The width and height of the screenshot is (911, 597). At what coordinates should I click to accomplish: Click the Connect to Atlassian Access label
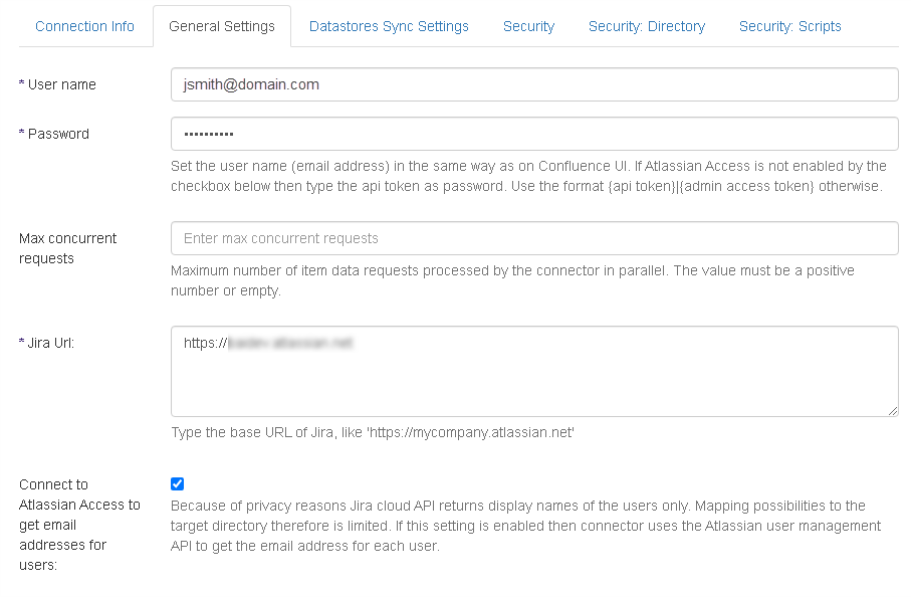(79, 525)
